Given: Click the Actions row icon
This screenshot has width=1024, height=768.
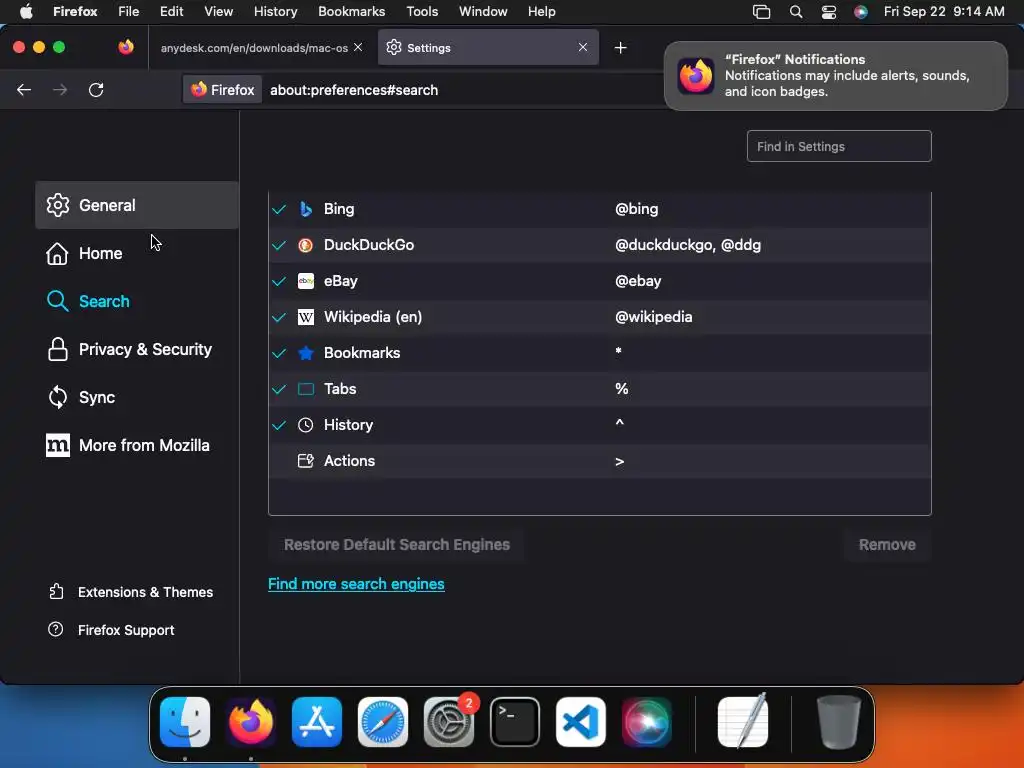Looking at the screenshot, I should pyautogui.click(x=306, y=460).
